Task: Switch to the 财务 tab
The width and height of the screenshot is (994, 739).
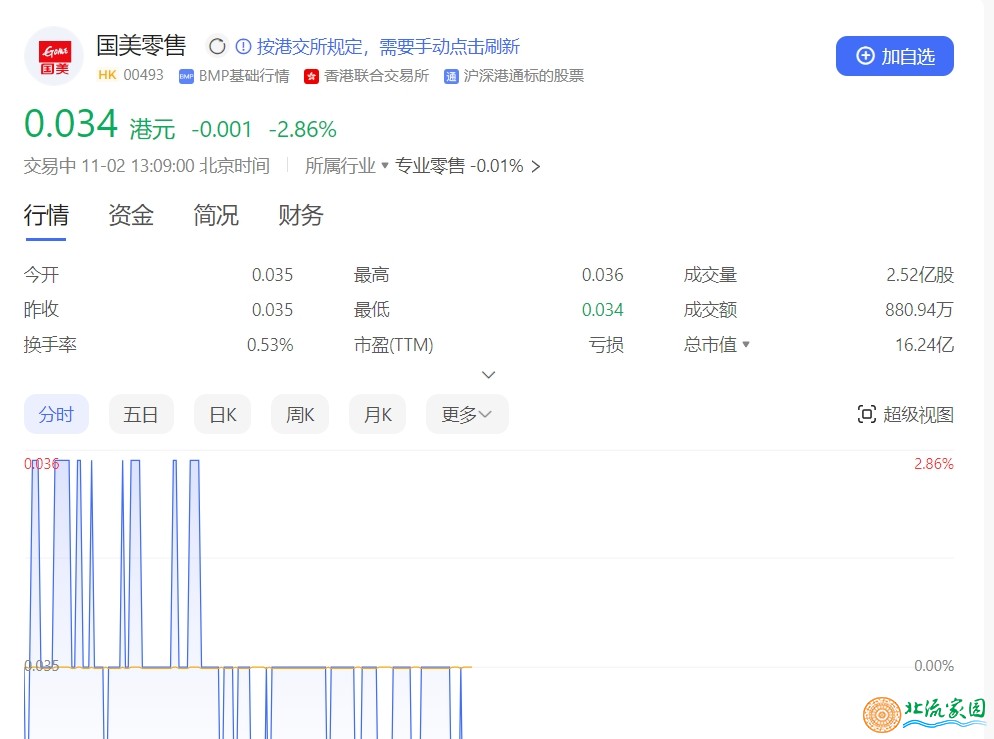Action: coord(300,215)
